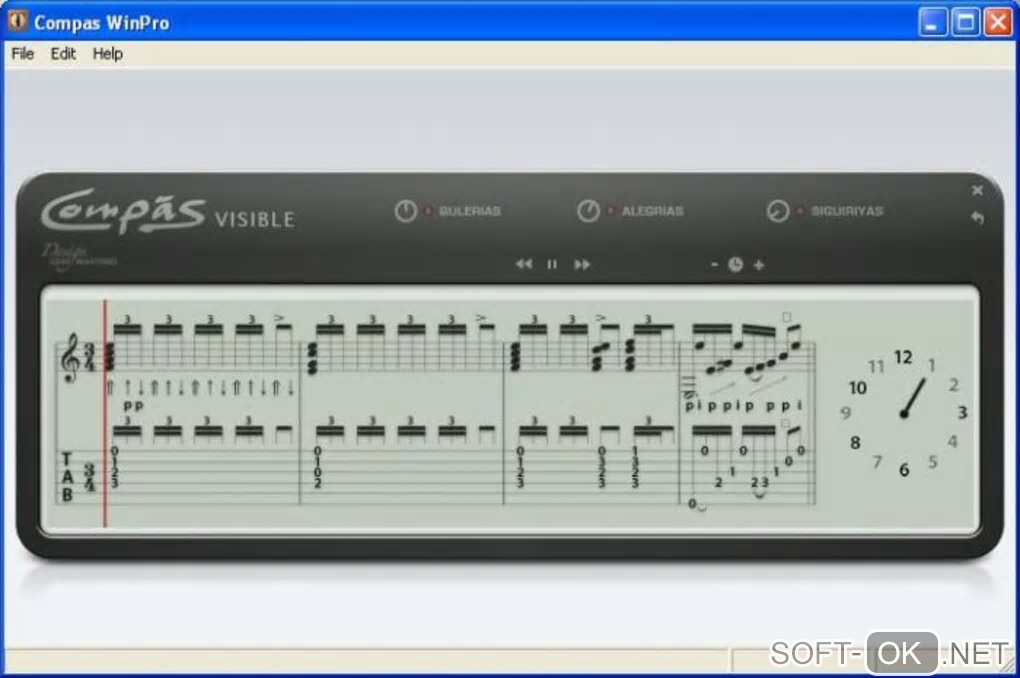Open the Edit menu

pyautogui.click(x=63, y=53)
